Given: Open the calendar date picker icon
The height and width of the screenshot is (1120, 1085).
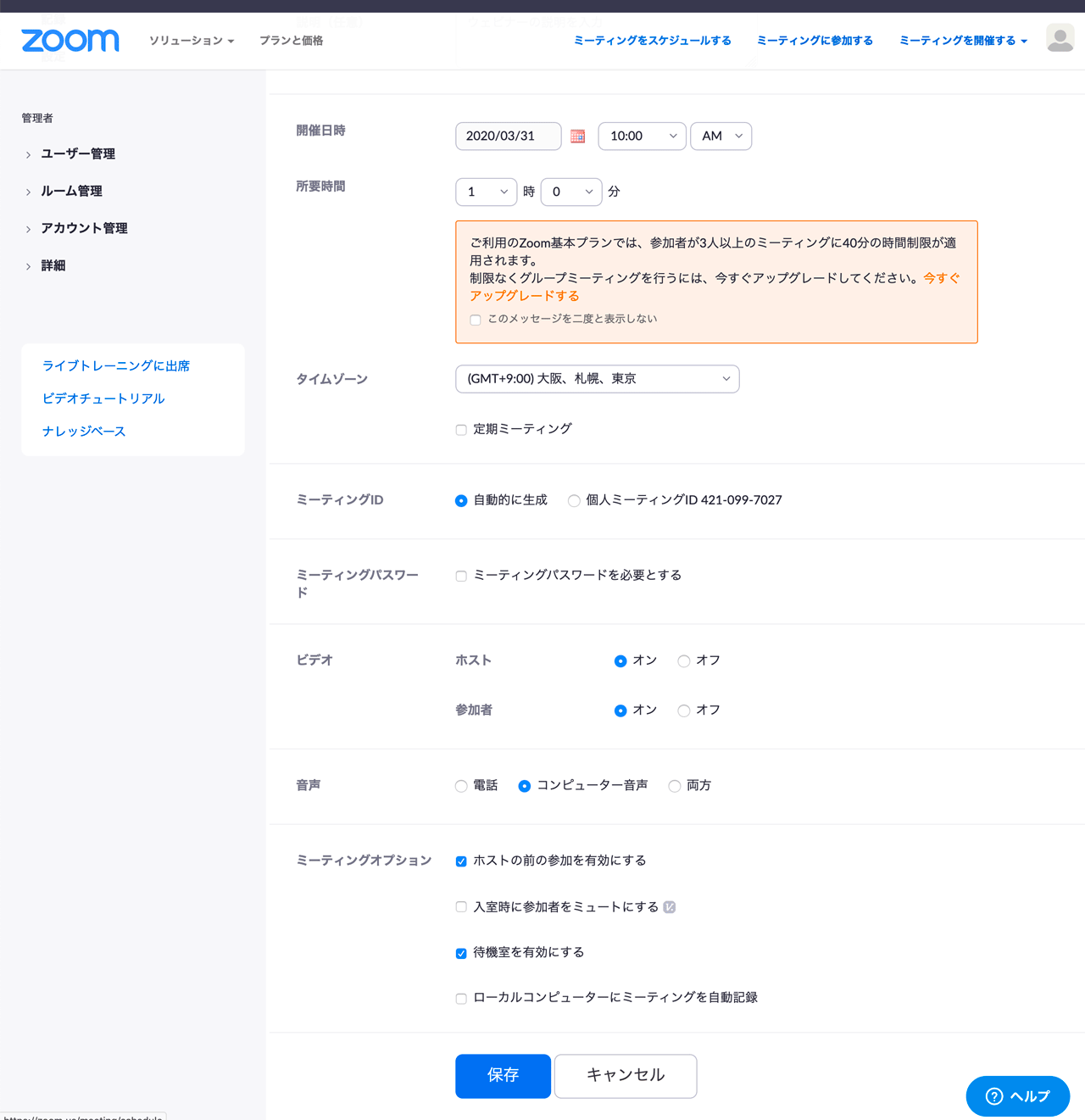Looking at the screenshot, I should [x=578, y=137].
